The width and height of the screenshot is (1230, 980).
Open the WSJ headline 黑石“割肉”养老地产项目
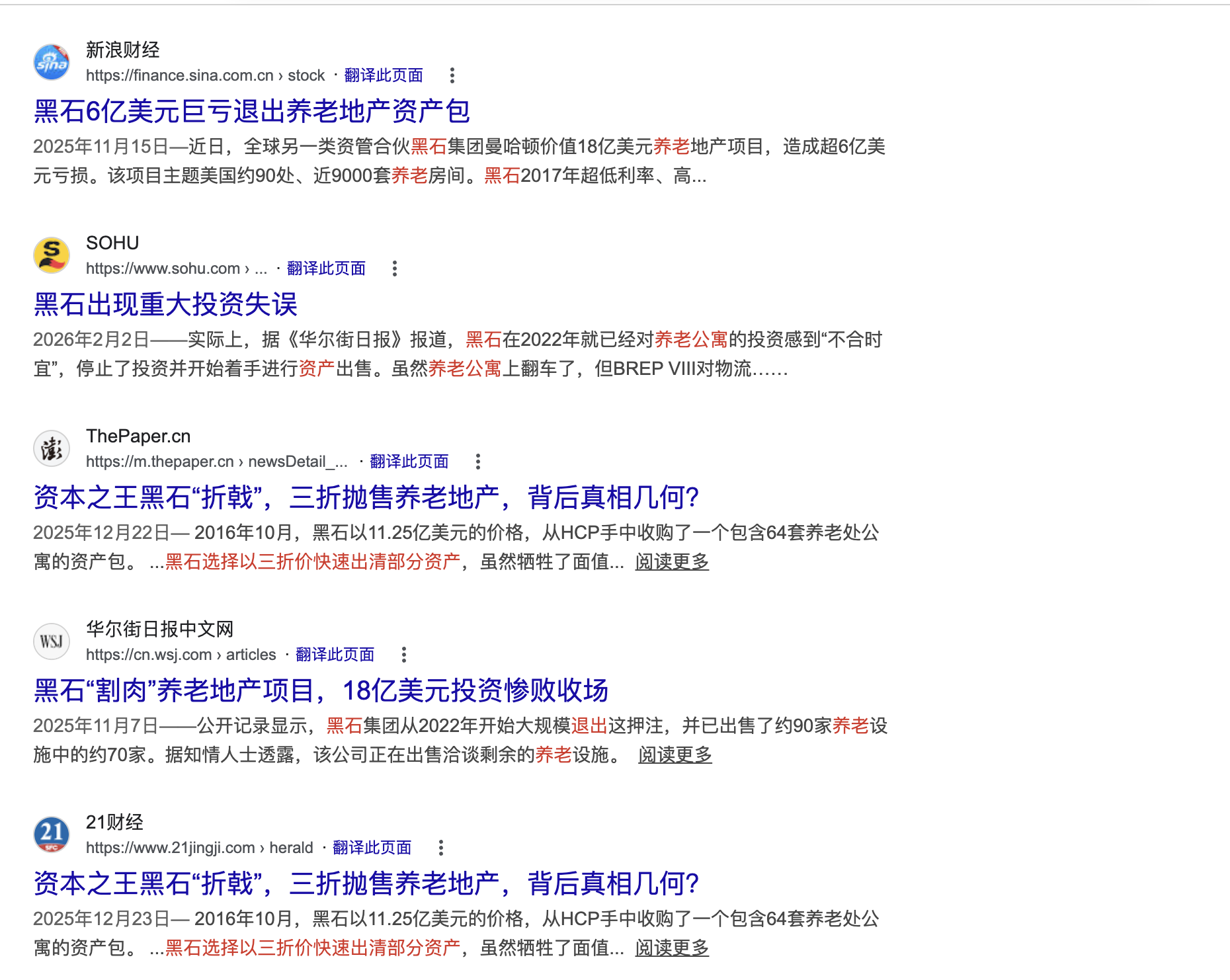coord(321,690)
